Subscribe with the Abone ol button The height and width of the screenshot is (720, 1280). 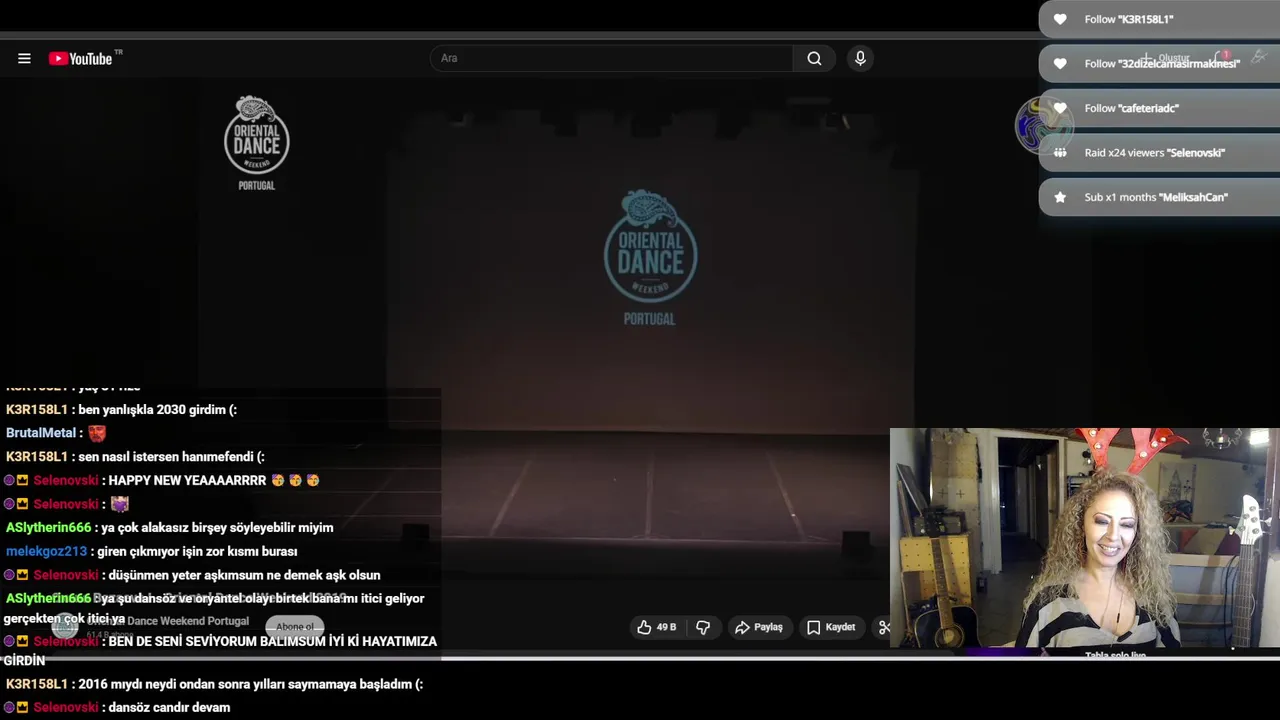(x=295, y=627)
